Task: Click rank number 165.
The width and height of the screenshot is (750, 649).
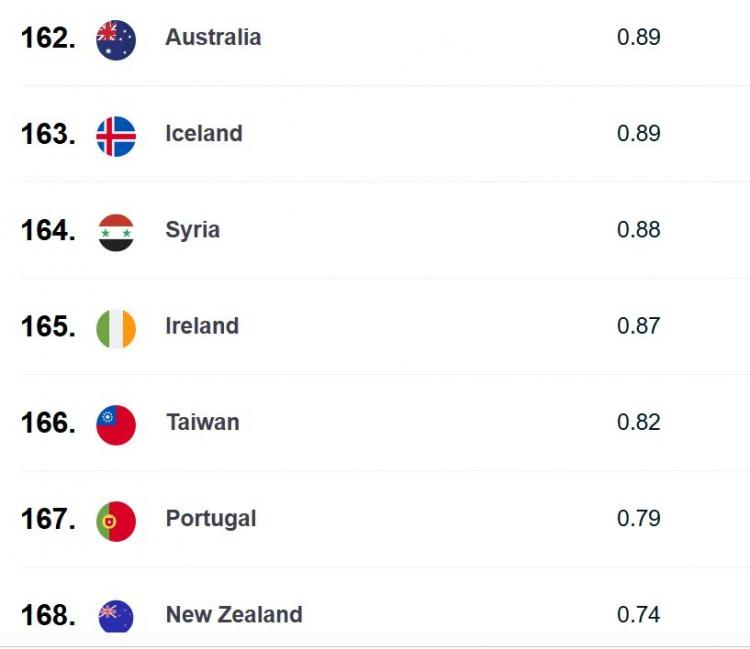Action: 48,327
